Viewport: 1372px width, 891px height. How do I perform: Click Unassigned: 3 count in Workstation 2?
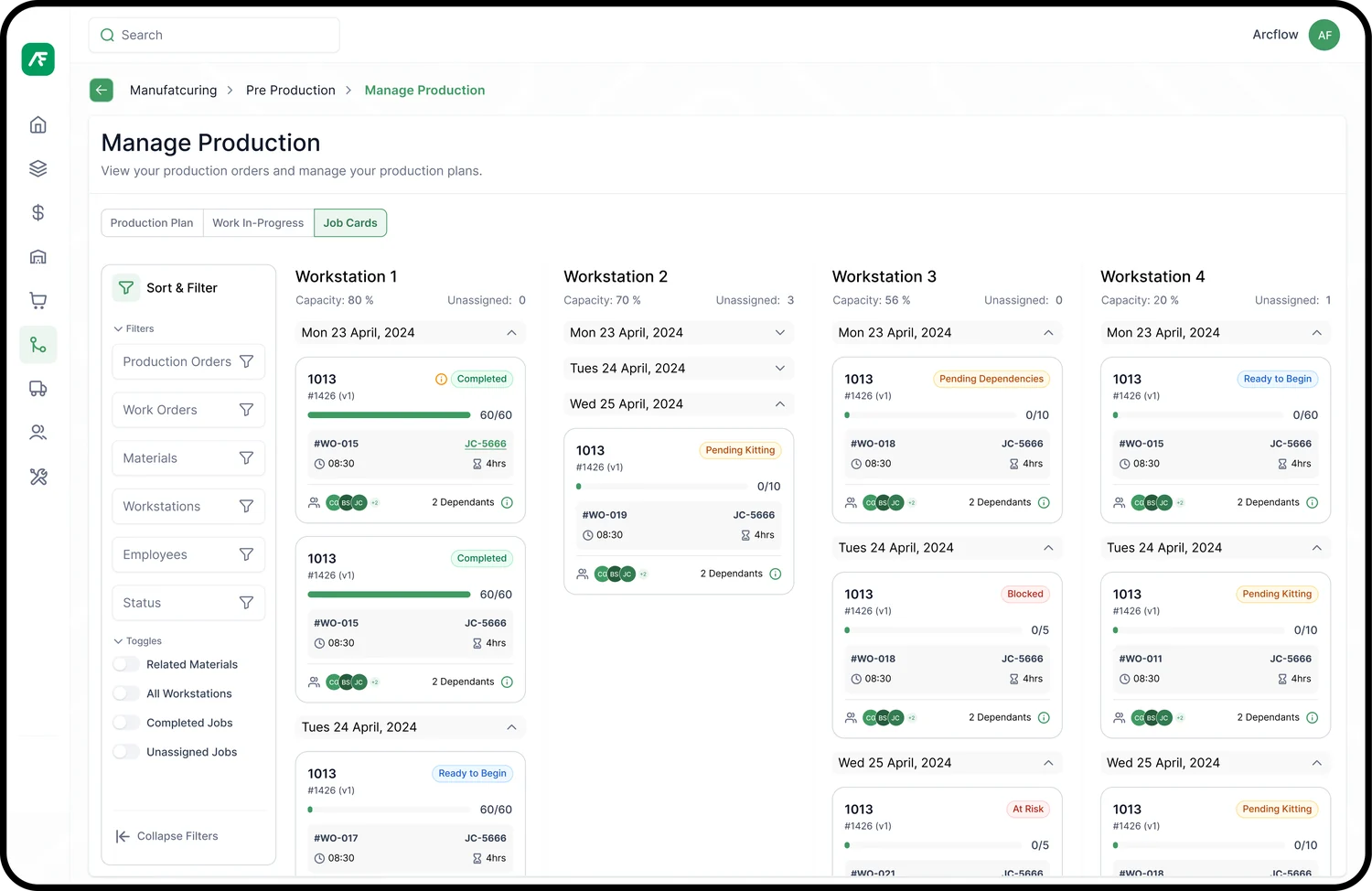tap(755, 300)
